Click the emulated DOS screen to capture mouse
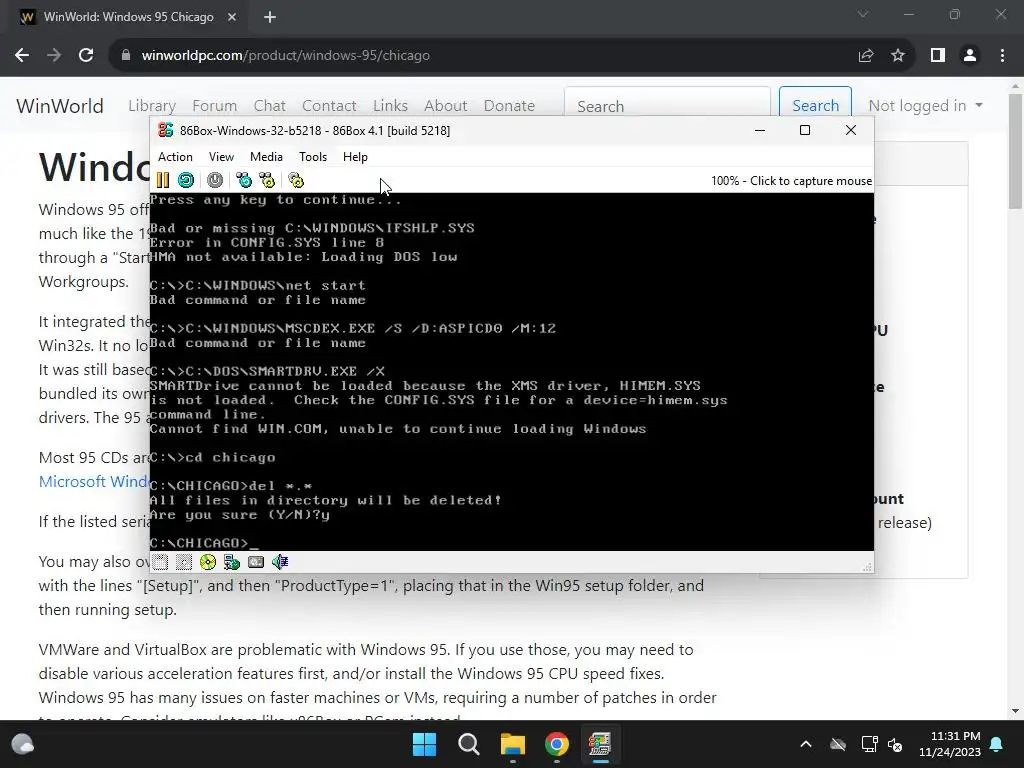1024x768 pixels. coord(511,372)
